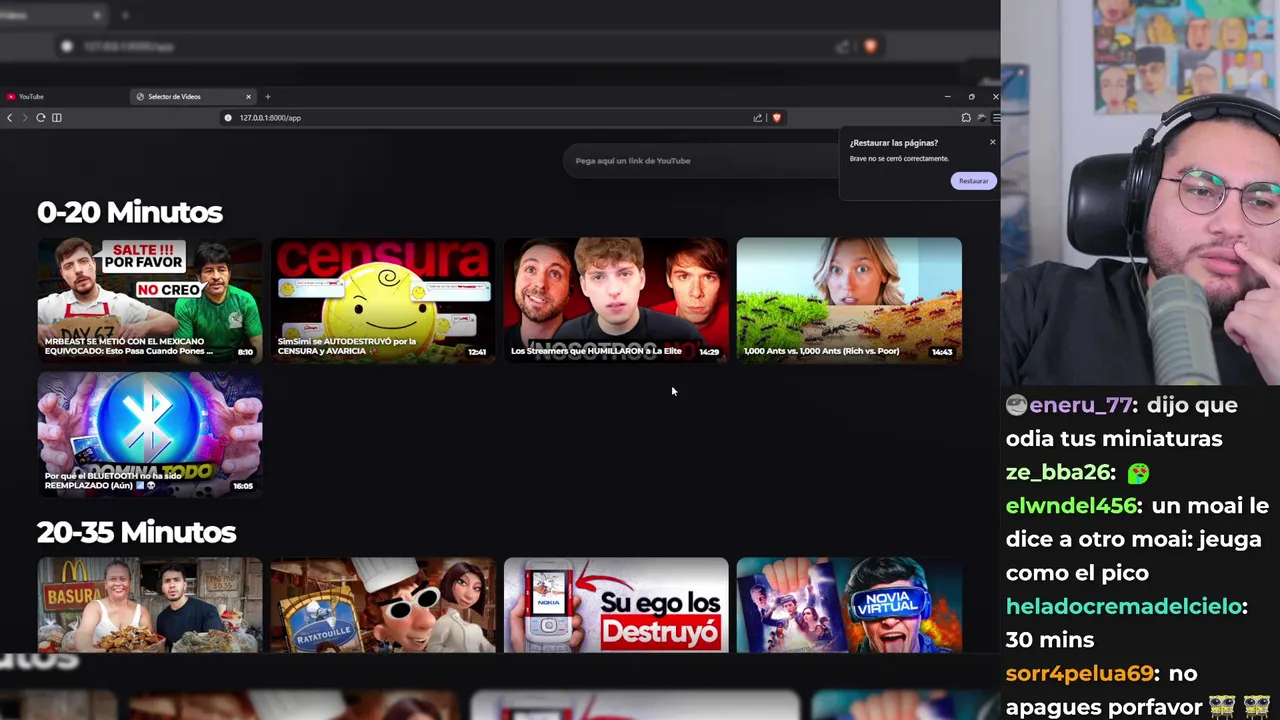
Task: Open the Brave hamburger menu
Action: (x=996, y=118)
